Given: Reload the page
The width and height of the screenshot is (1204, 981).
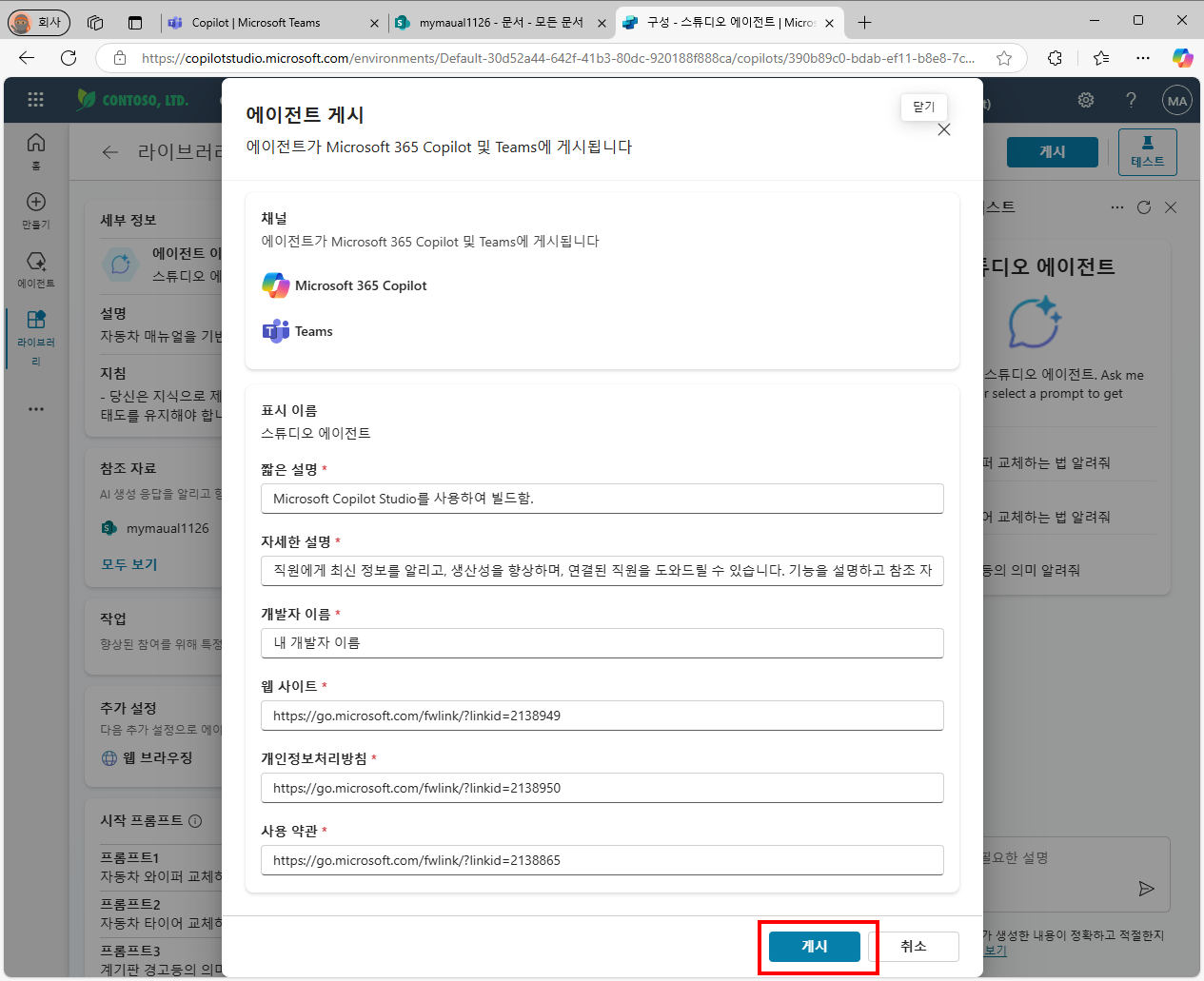Looking at the screenshot, I should pyautogui.click(x=69, y=58).
